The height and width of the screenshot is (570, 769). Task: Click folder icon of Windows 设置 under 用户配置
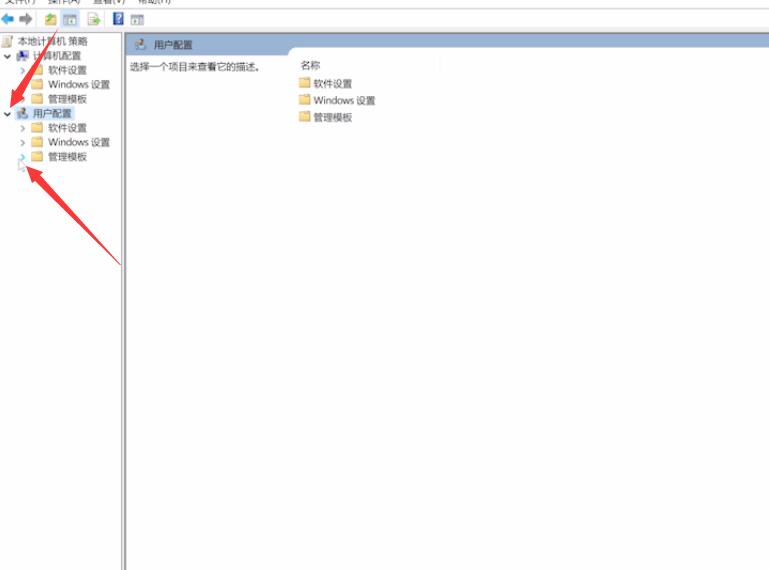click(37, 142)
